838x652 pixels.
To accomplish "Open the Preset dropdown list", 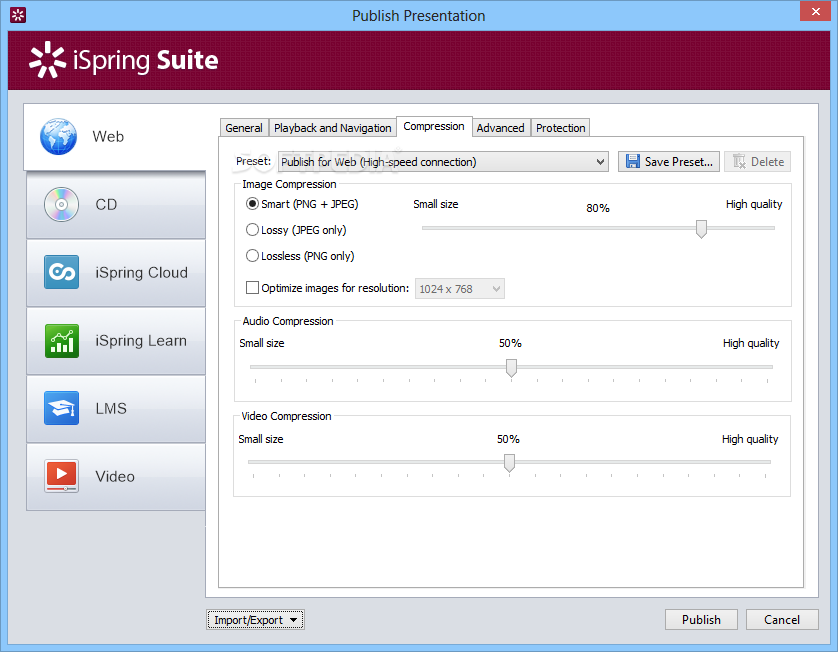I will pyautogui.click(x=443, y=161).
